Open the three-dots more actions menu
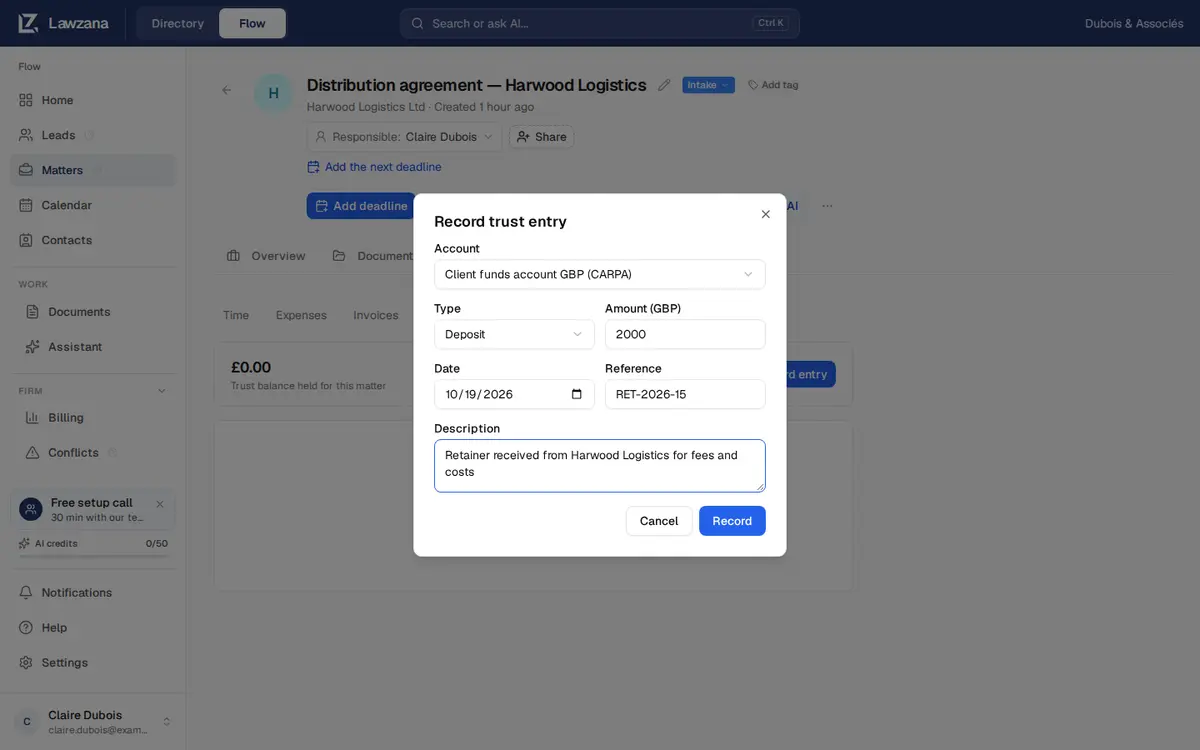This screenshot has width=1200, height=750. coord(827,206)
